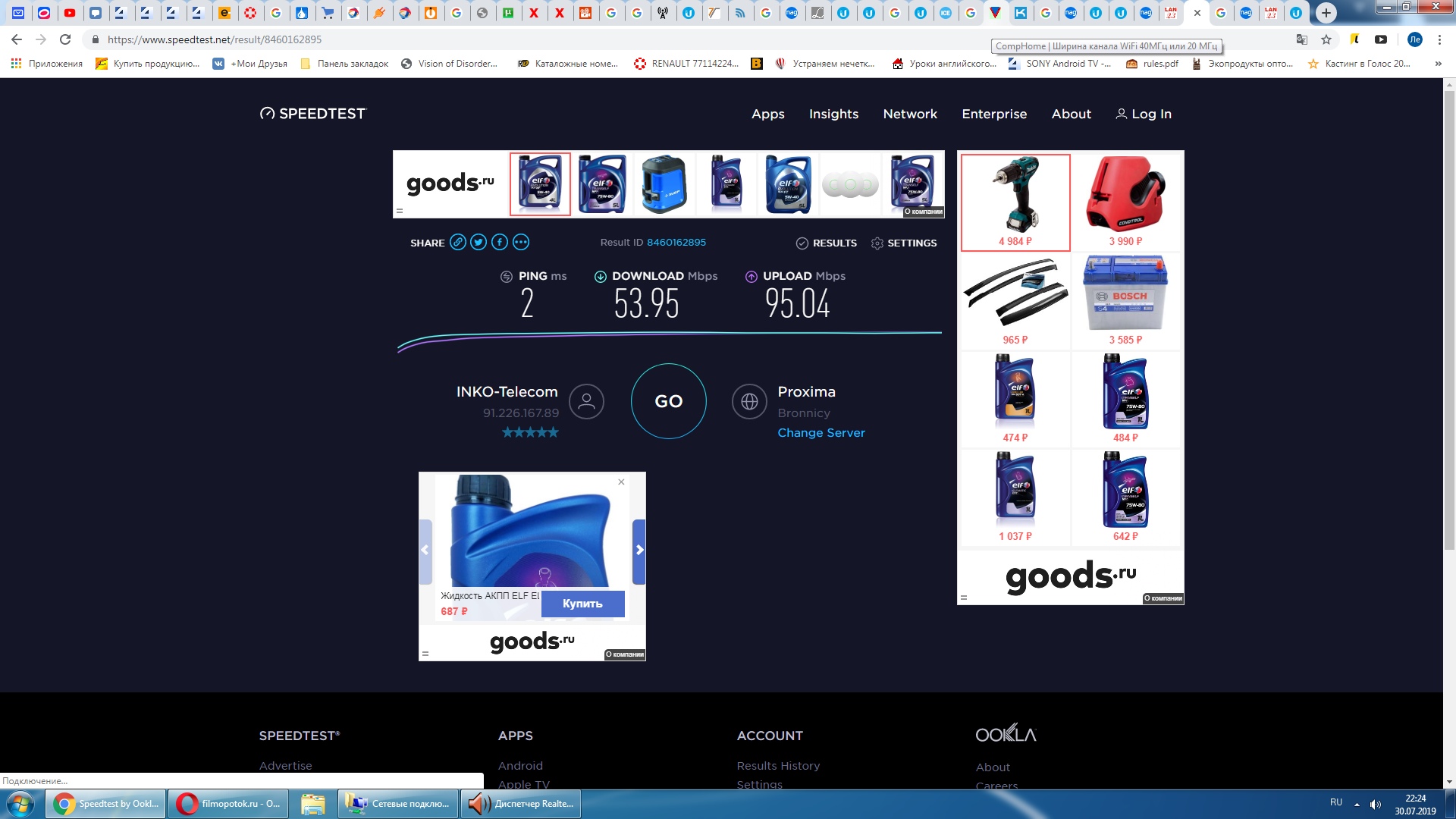The height and width of the screenshot is (819, 1456).
Task: Click the rating stars under INKO-Telecom
Action: [x=530, y=432]
